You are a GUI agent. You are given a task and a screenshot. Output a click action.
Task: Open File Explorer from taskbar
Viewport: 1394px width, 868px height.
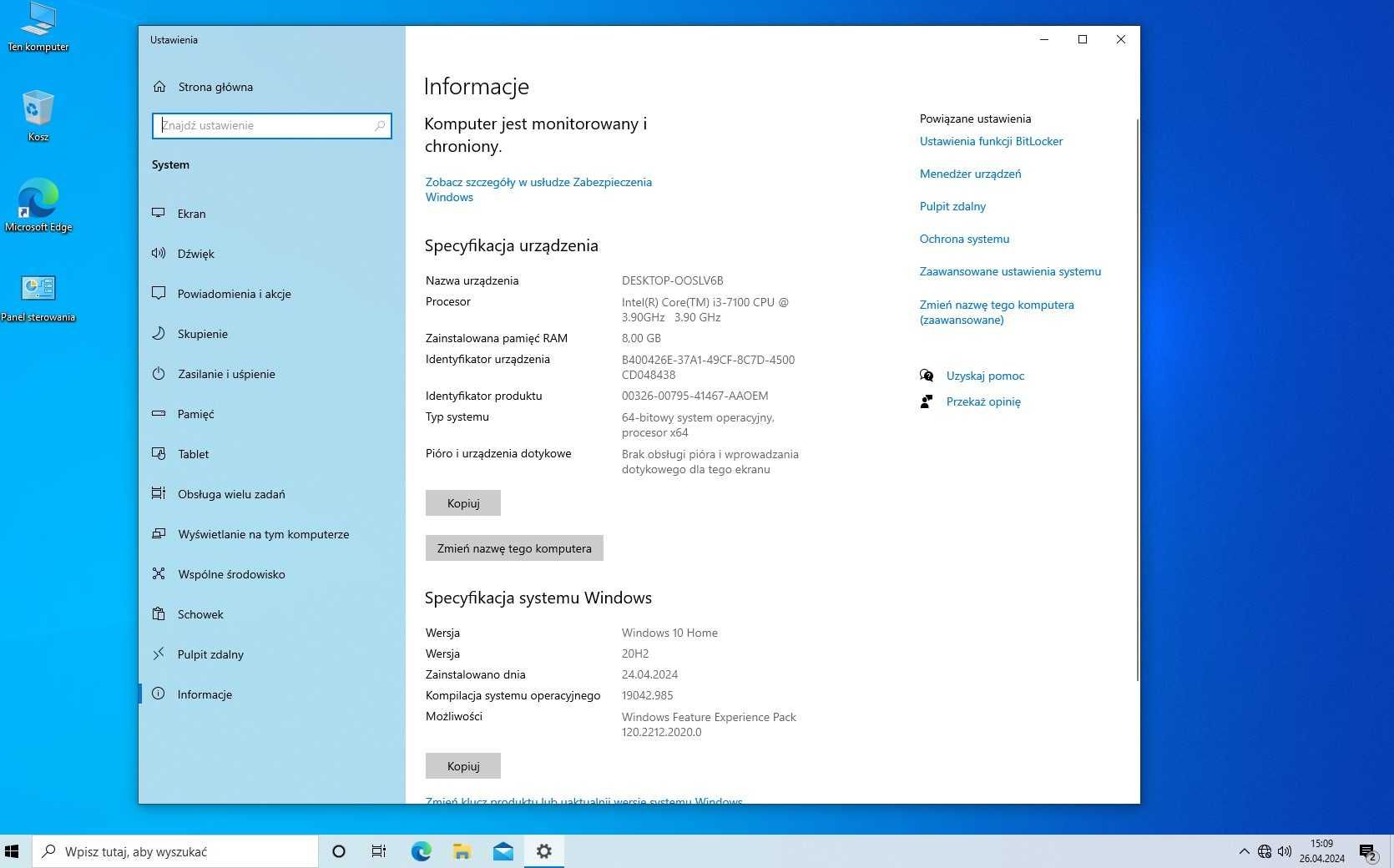pos(462,851)
